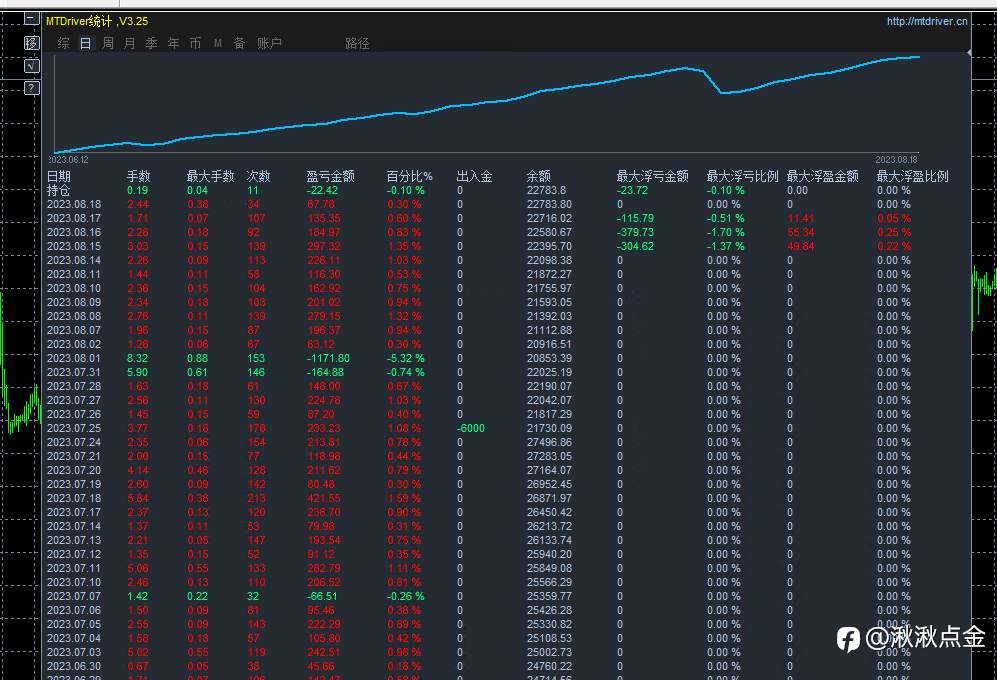Click the profit amount 421.55
The image size is (997, 680).
point(324,498)
